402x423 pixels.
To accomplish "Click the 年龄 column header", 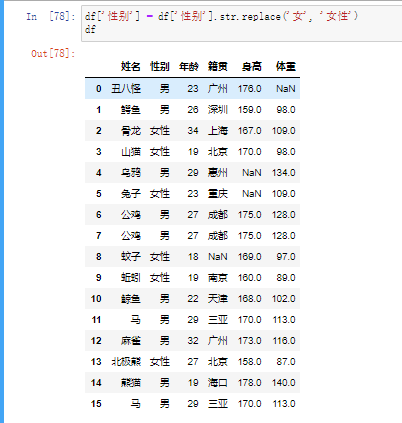I will coord(189,66).
